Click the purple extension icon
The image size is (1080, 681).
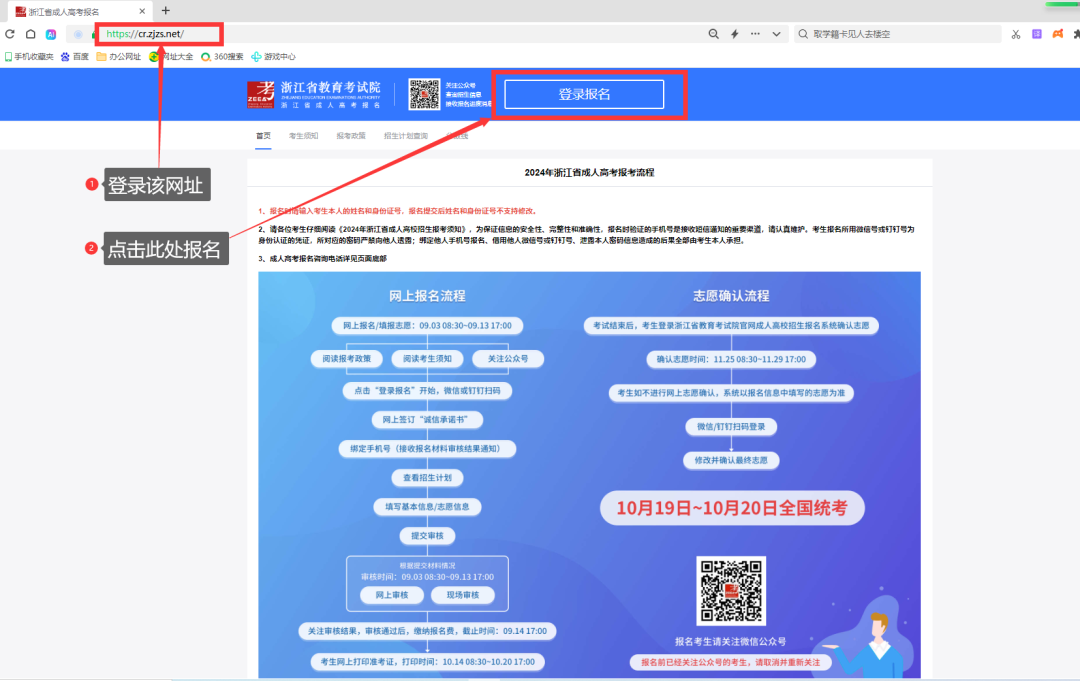(1037, 34)
